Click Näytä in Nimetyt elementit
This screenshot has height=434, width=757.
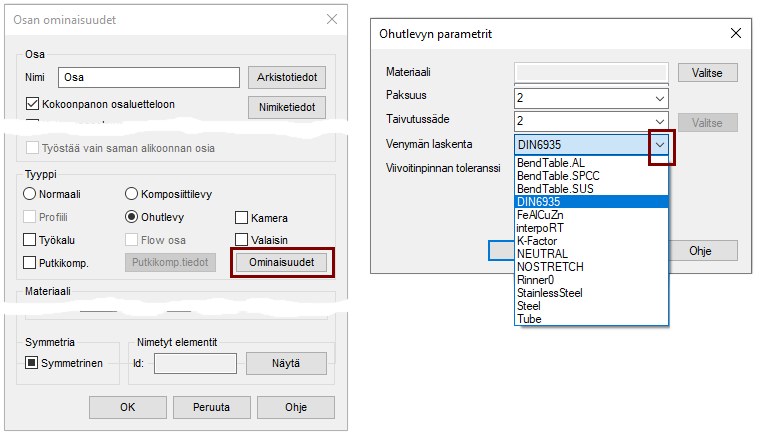click(x=286, y=363)
